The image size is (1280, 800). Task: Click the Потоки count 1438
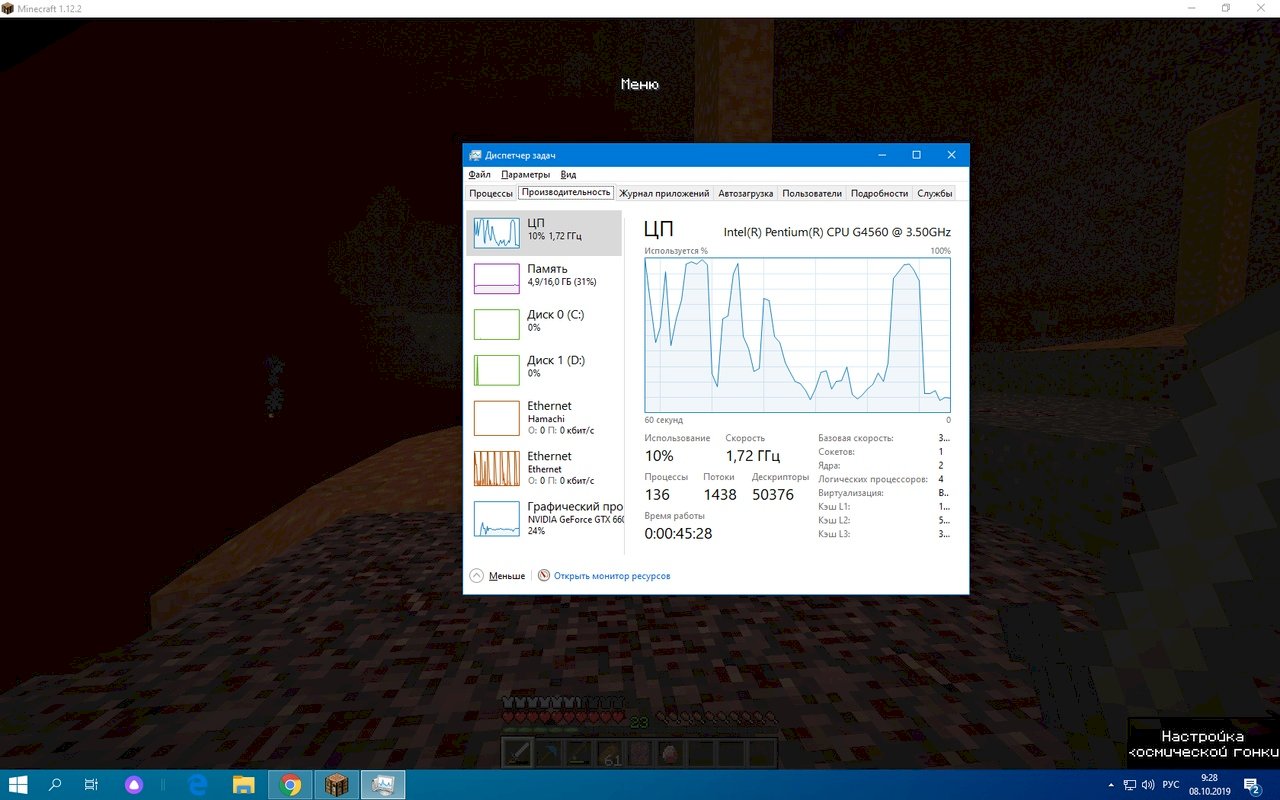tap(720, 494)
